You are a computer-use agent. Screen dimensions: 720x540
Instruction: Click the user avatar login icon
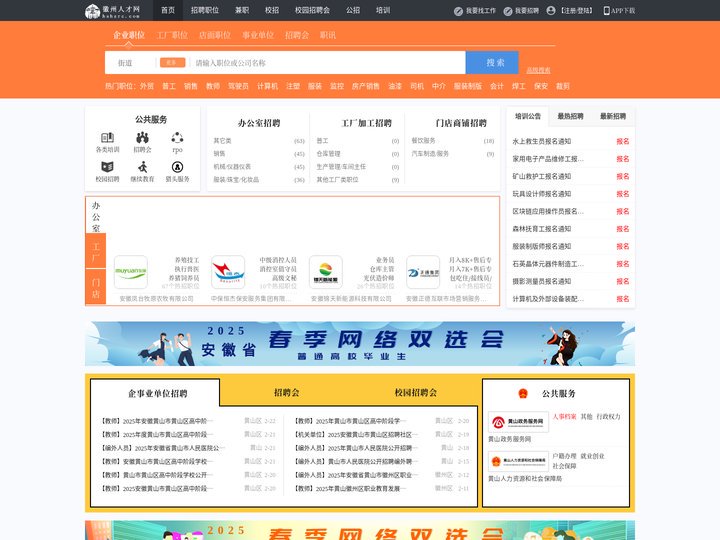551,11
